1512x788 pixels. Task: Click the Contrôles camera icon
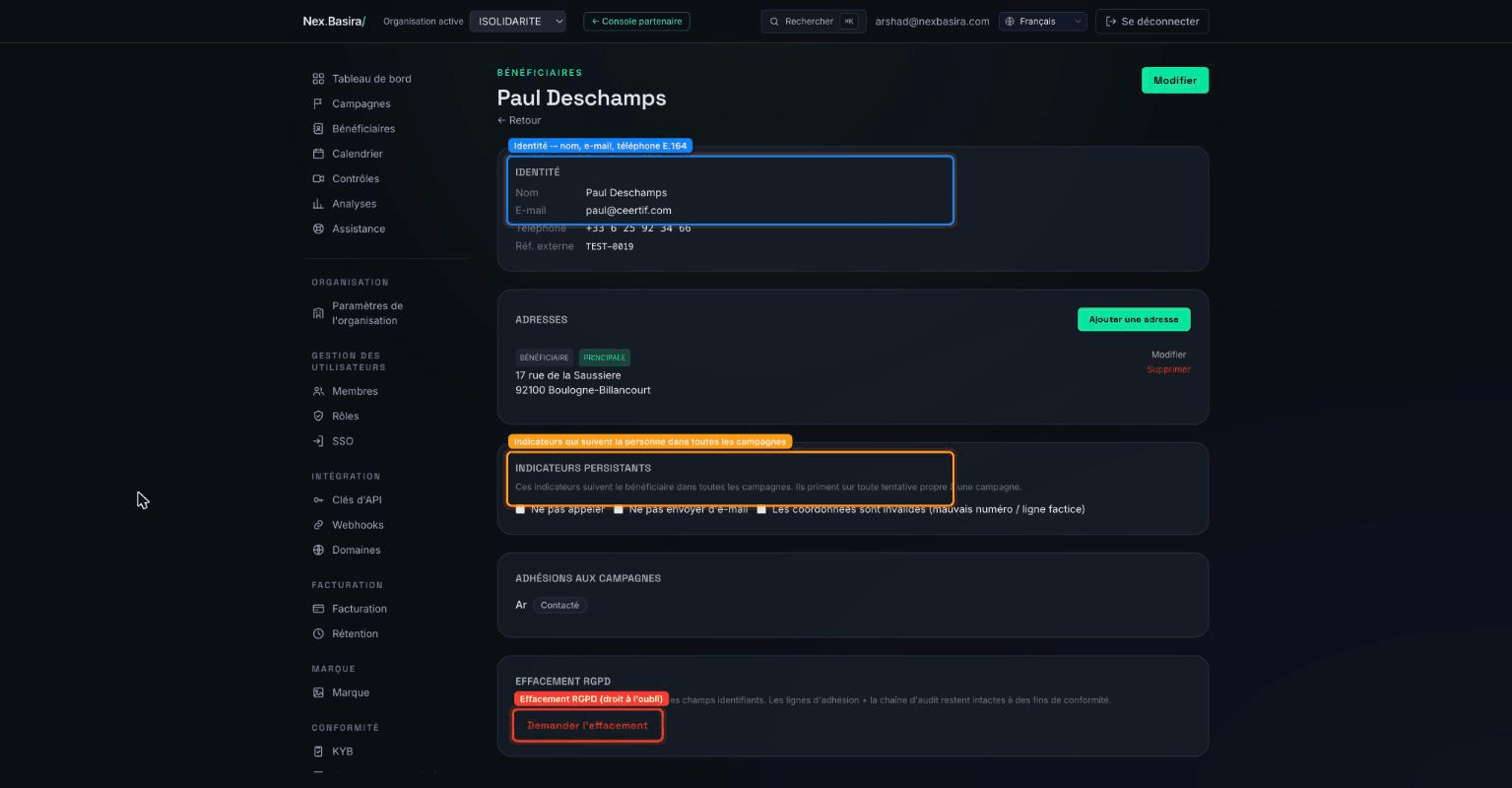point(318,179)
